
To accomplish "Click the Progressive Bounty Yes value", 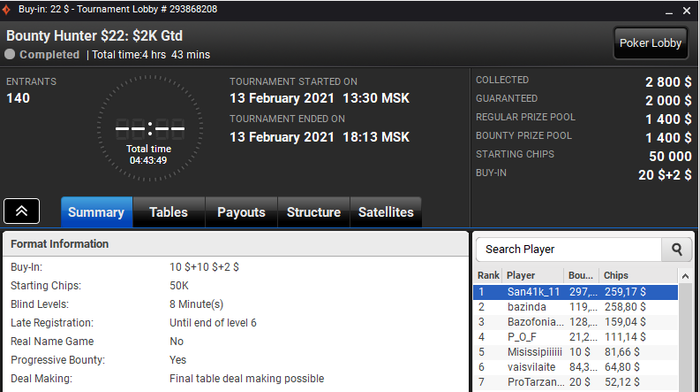I will coord(178,360).
